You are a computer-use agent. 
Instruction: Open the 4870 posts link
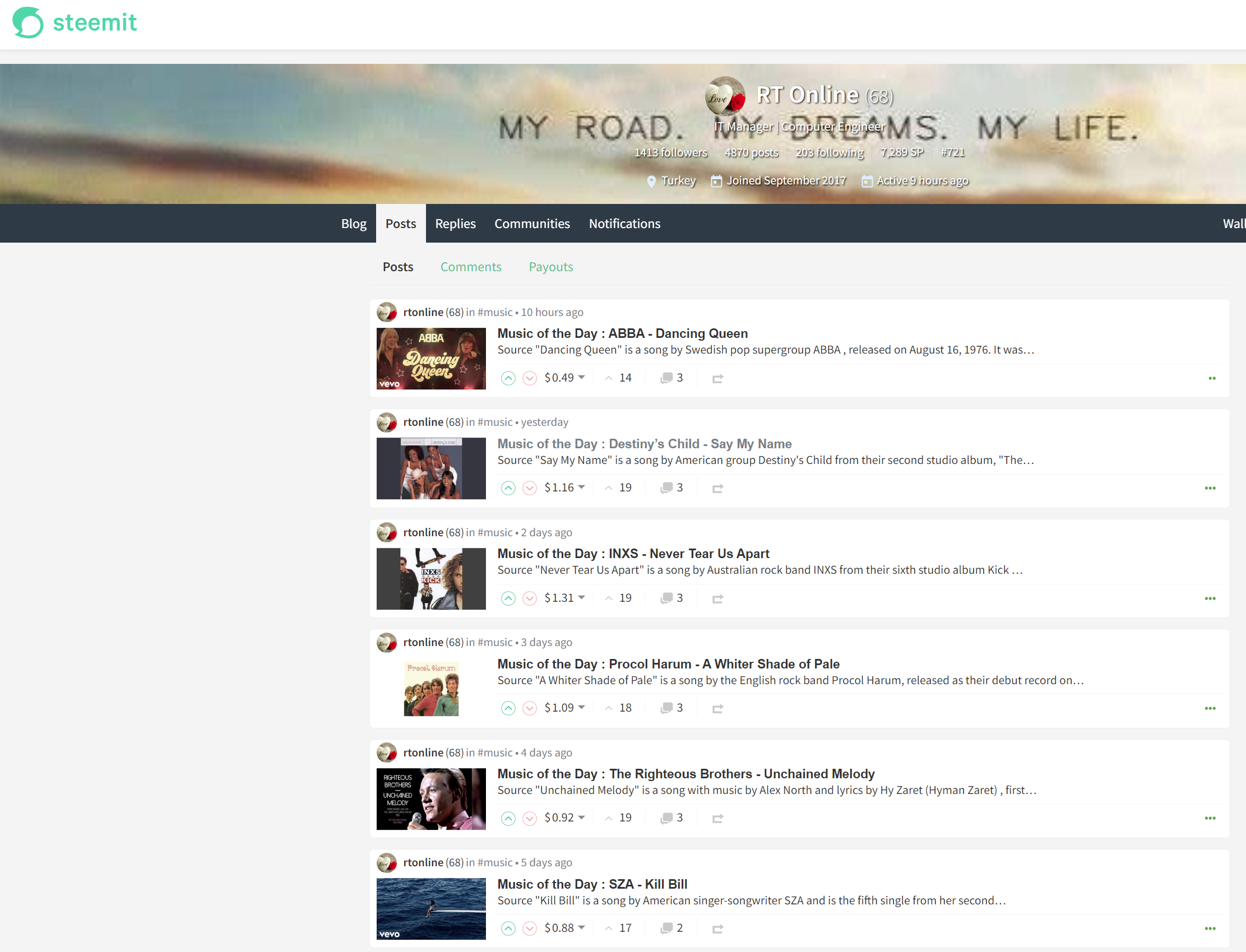pos(751,153)
